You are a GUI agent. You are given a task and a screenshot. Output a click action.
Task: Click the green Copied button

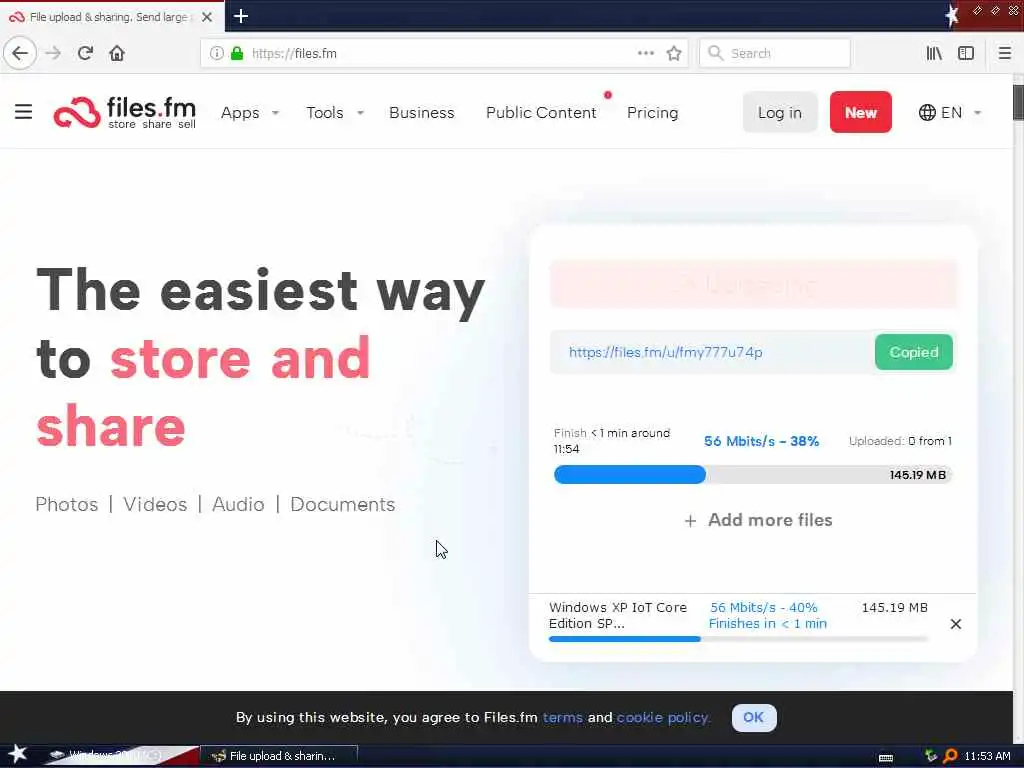(x=913, y=352)
